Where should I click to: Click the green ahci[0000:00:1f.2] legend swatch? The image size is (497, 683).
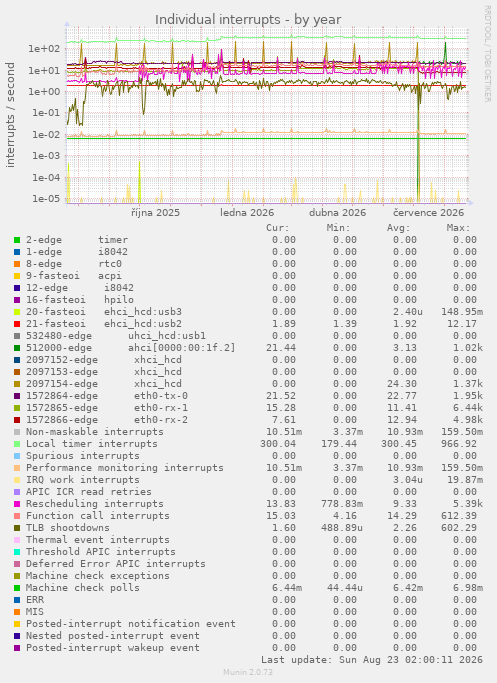17,348
